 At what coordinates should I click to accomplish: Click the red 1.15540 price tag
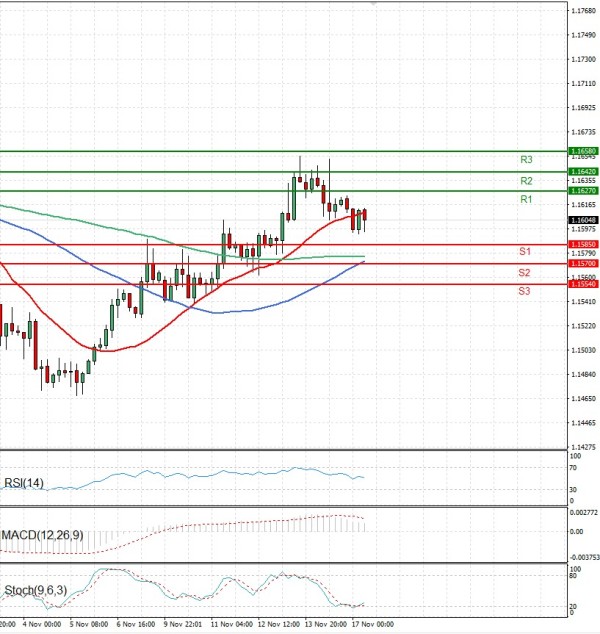tap(583, 284)
